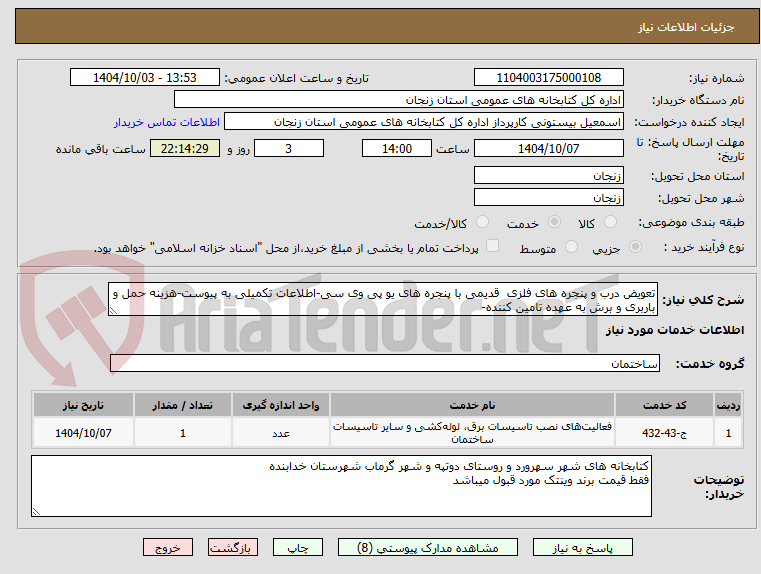The width and height of the screenshot is (761, 574).
Task: Click resize handle of شرح کلی نیاز box
Action: click(x=113, y=311)
